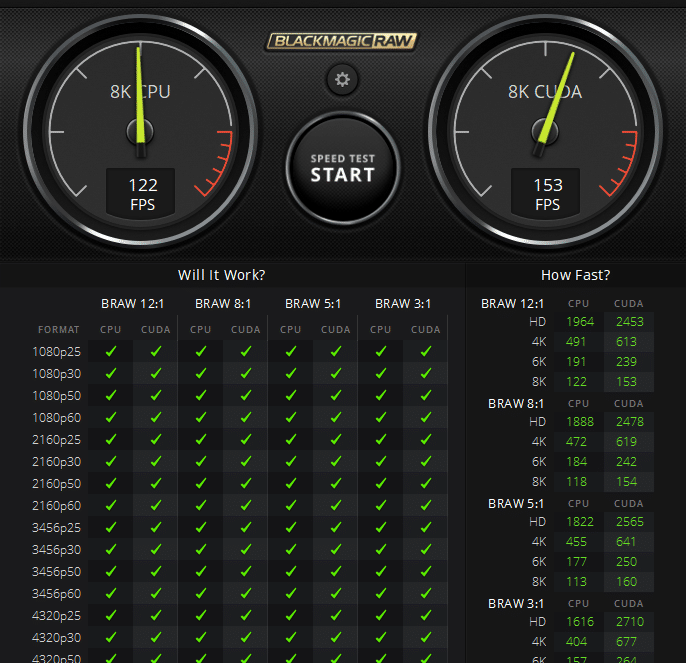Click 3456p30 BRAW 3:1 CPU checkmark
This screenshot has width=686, height=663.
(381, 549)
